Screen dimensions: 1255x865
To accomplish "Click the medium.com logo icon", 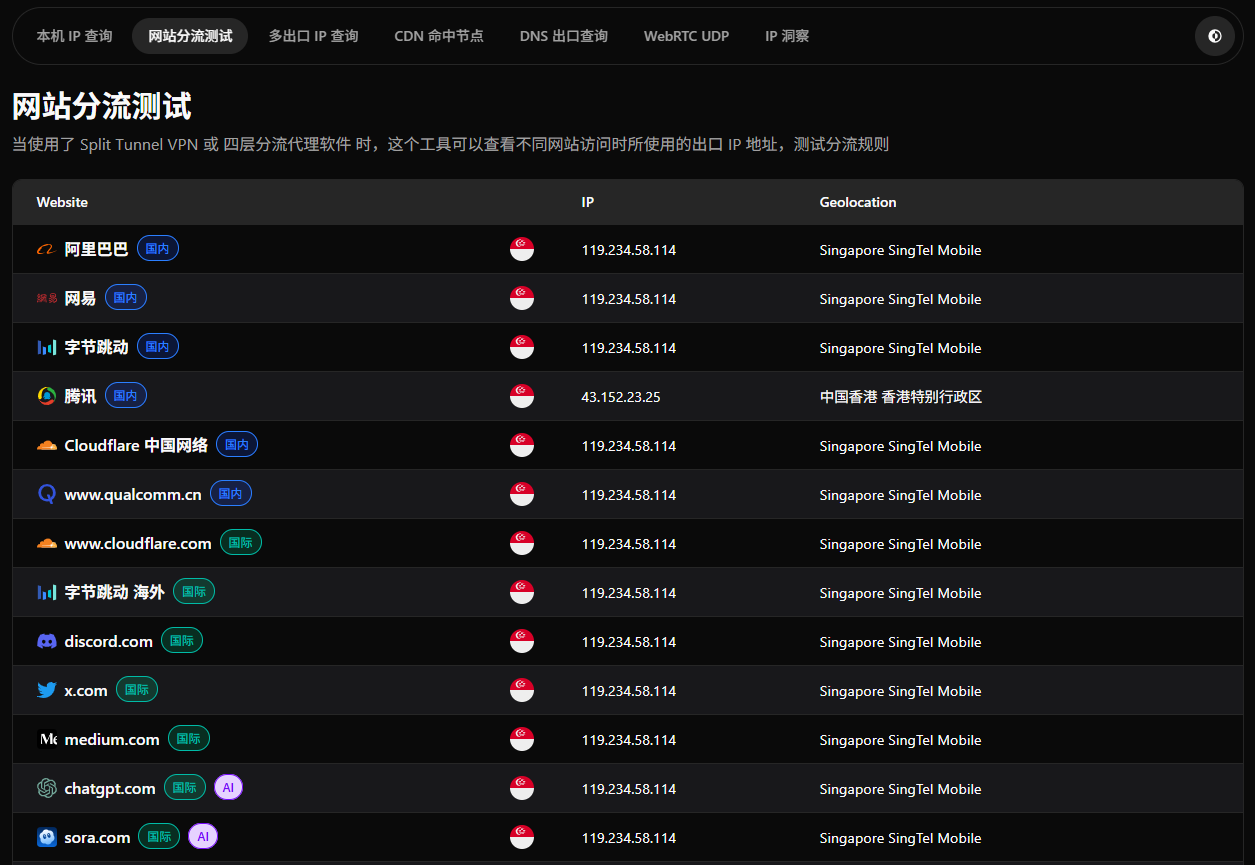I will click(47, 740).
